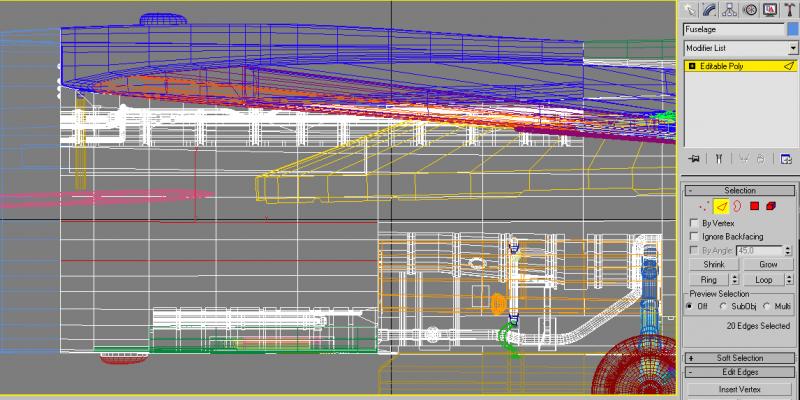
Task: Select Polygon sub-object level
Action: [x=755, y=206]
